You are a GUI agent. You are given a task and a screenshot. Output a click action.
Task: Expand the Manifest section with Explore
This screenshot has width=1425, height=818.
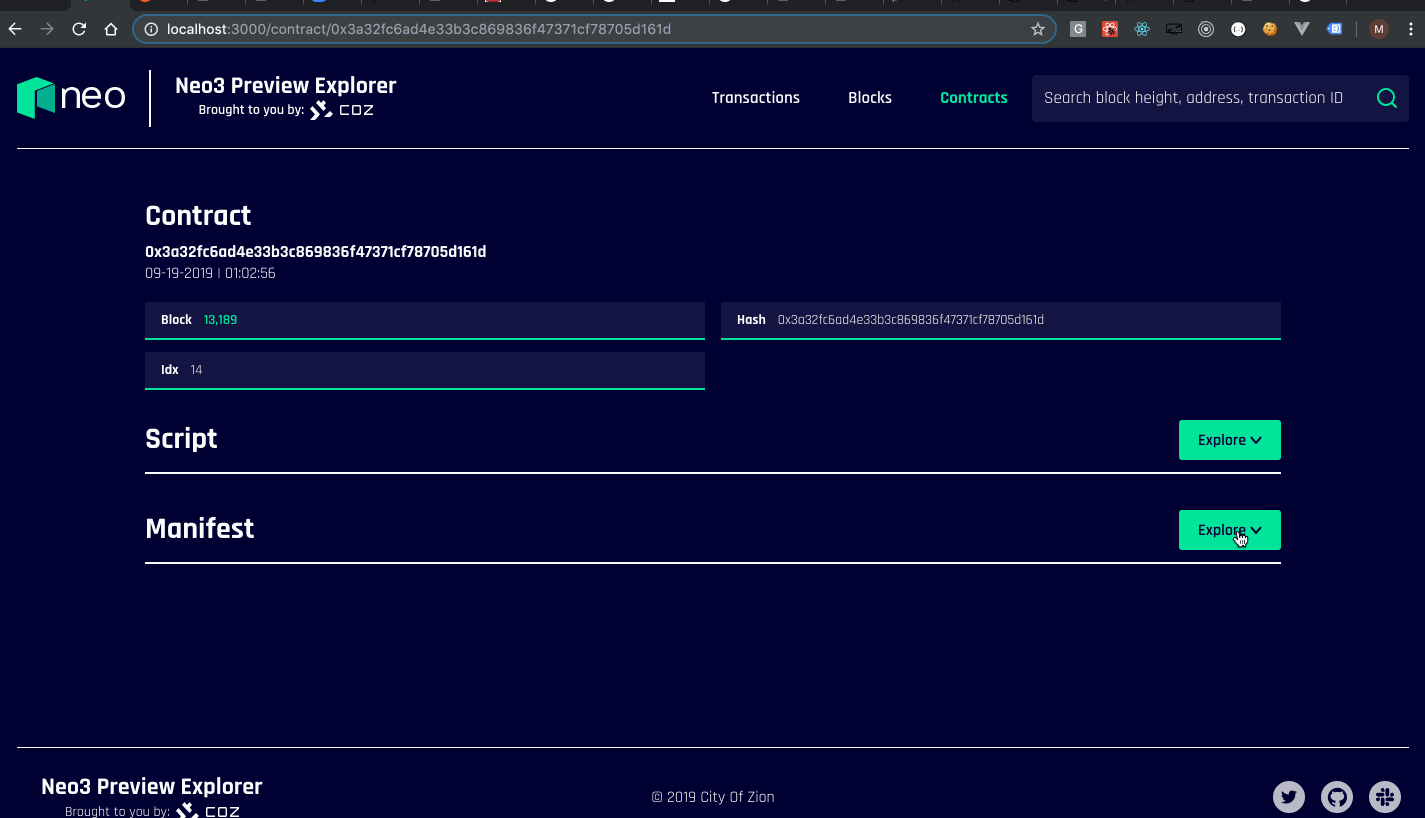tap(1229, 530)
